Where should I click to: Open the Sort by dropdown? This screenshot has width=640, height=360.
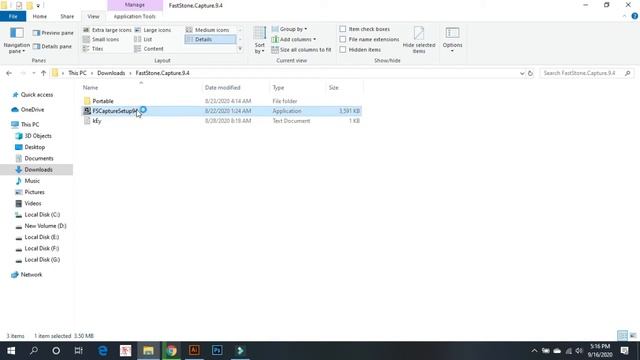(x=260, y=40)
